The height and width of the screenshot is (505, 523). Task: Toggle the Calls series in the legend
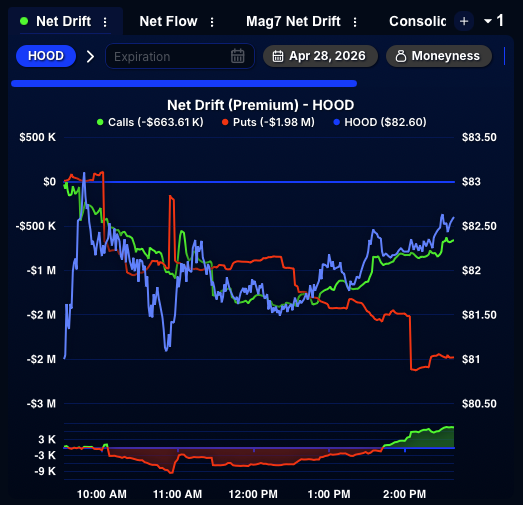[150, 122]
